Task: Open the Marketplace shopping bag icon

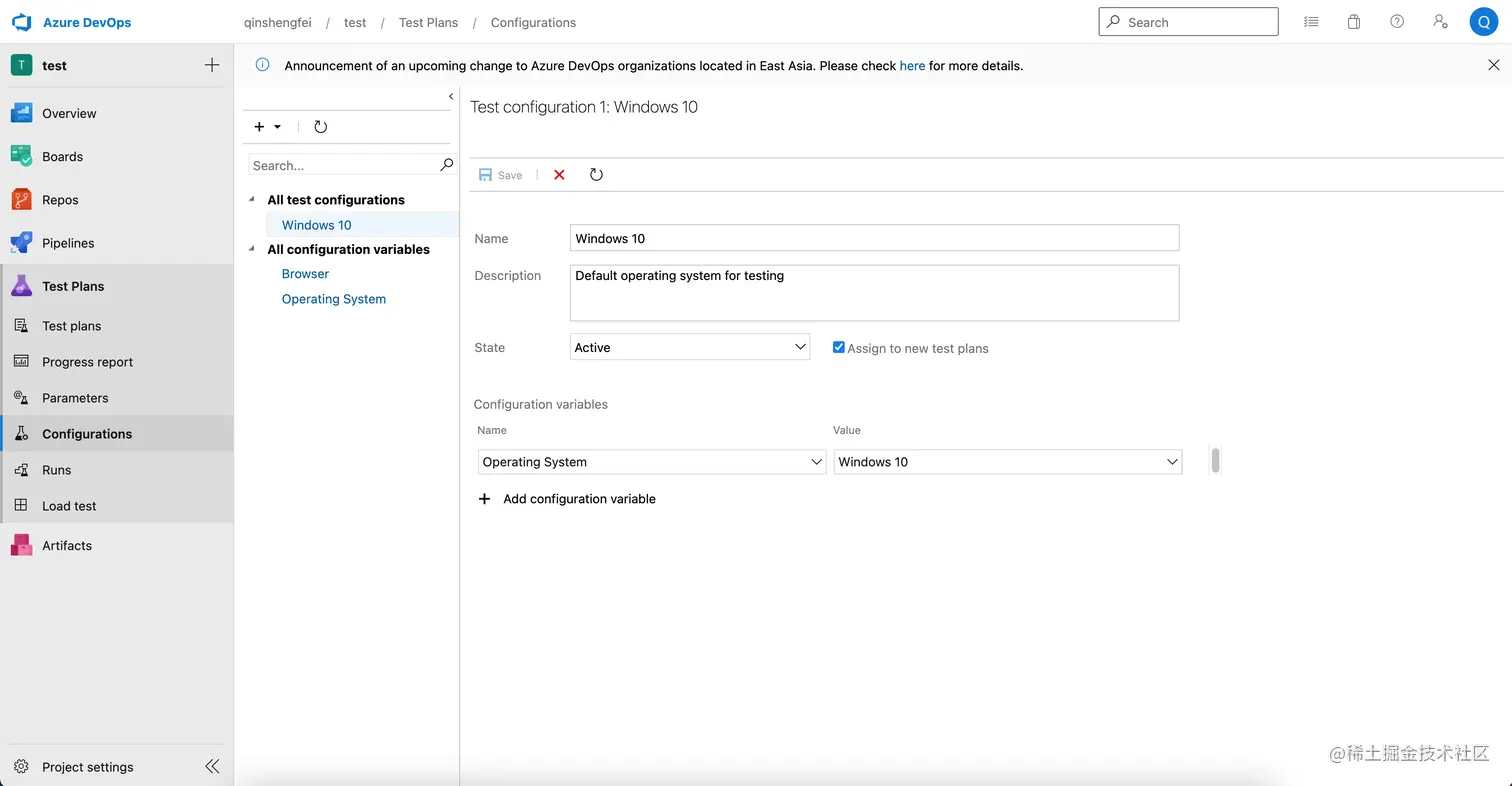Action: tap(1354, 22)
